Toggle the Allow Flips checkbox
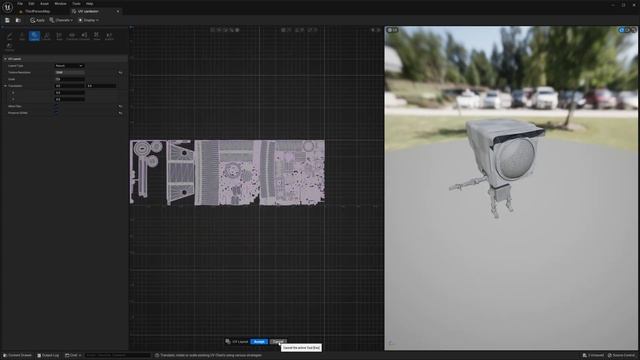The width and height of the screenshot is (640, 360). (57, 106)
